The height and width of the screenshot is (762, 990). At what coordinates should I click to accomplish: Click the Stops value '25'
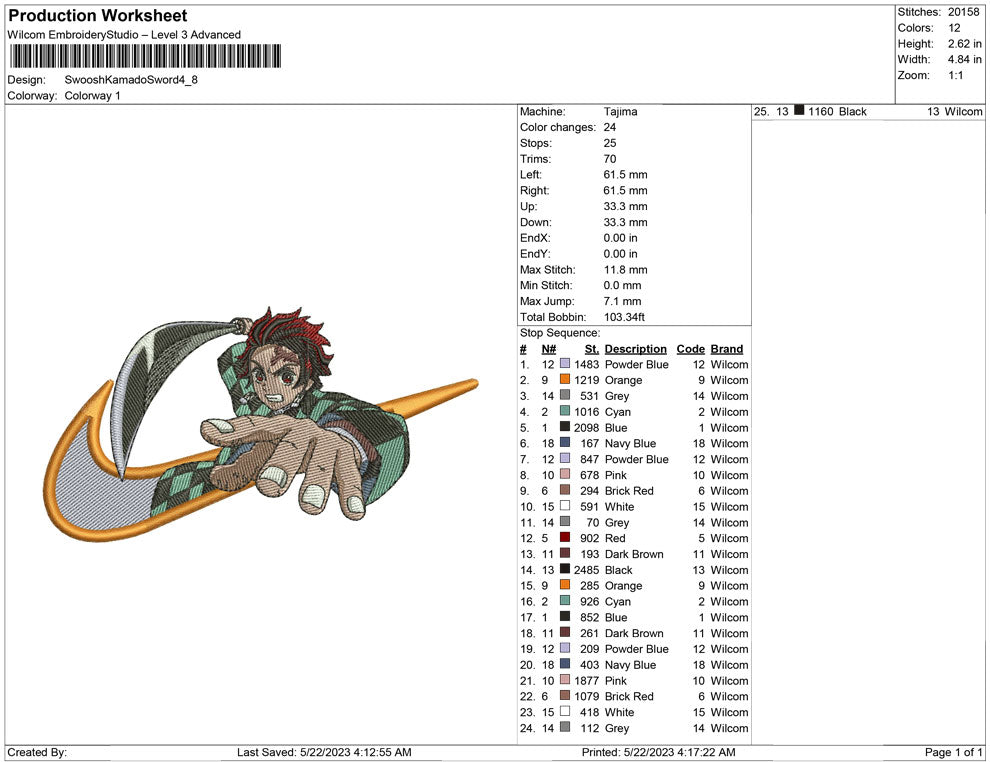click(609, 143)
